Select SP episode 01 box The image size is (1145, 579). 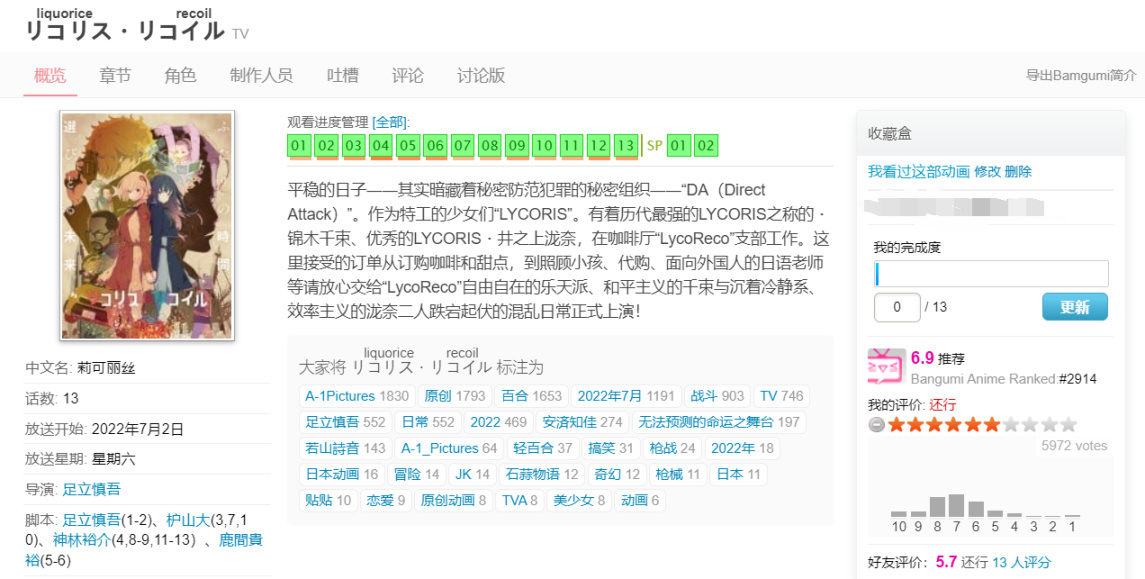pyautogui.click(x=678, y=145)
